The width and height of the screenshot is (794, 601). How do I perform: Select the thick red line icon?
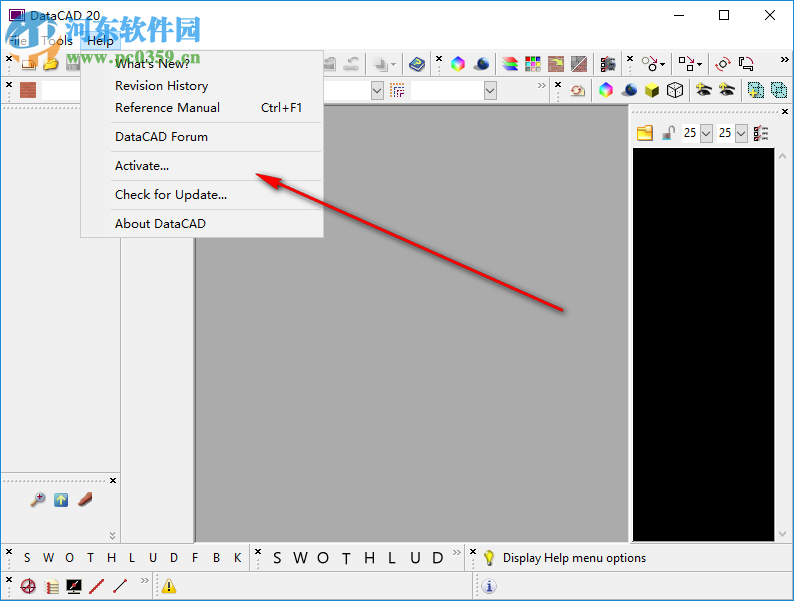[x=96, y=586]
